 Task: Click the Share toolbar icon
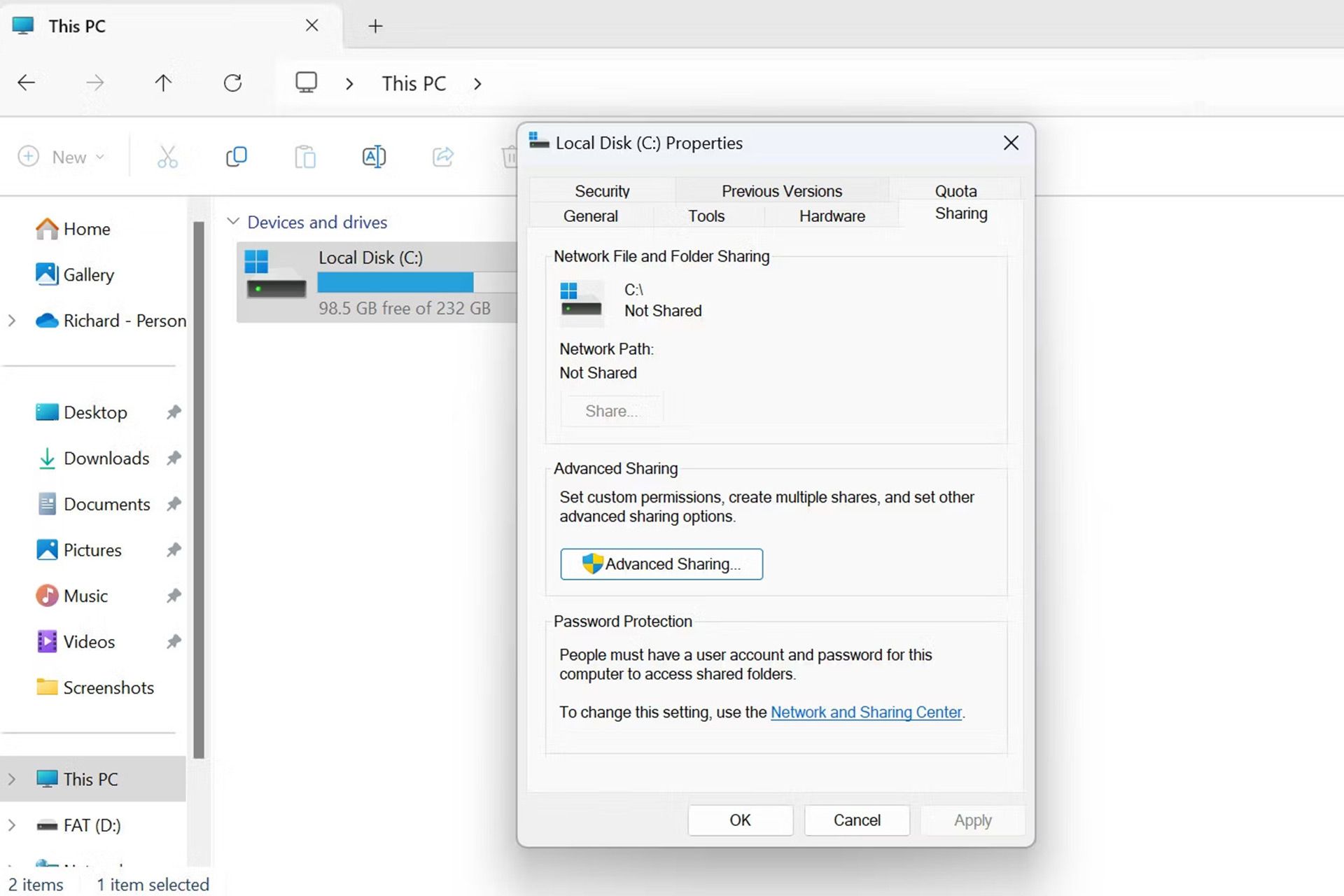point(443,156)
